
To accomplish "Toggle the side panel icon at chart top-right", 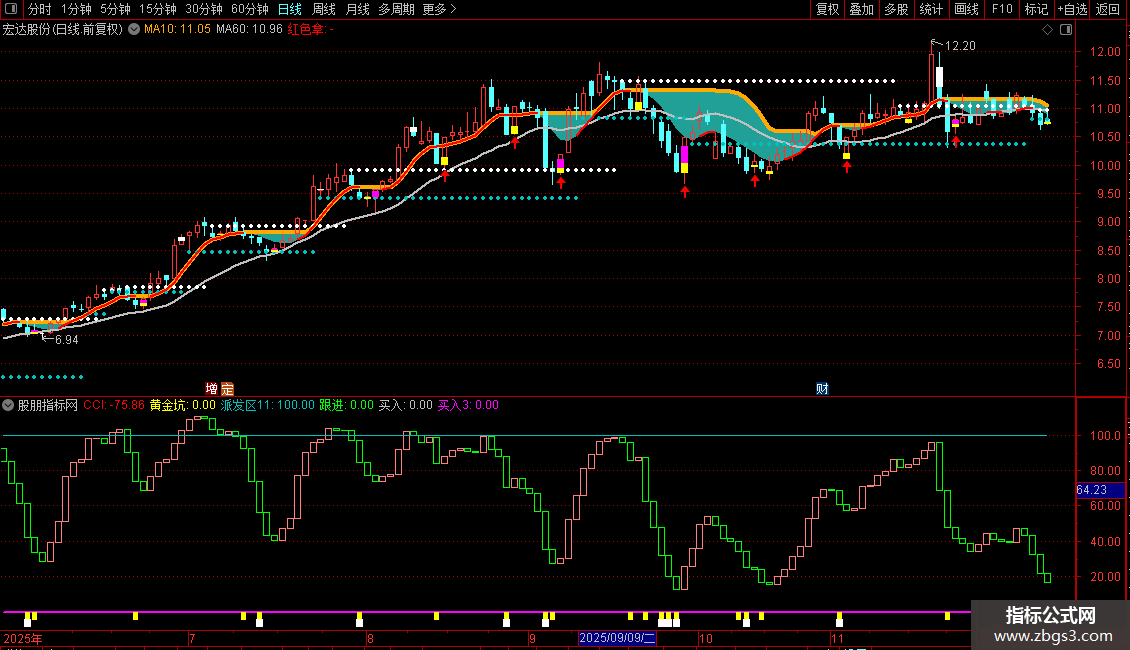I will click(x=1066, y=30).
